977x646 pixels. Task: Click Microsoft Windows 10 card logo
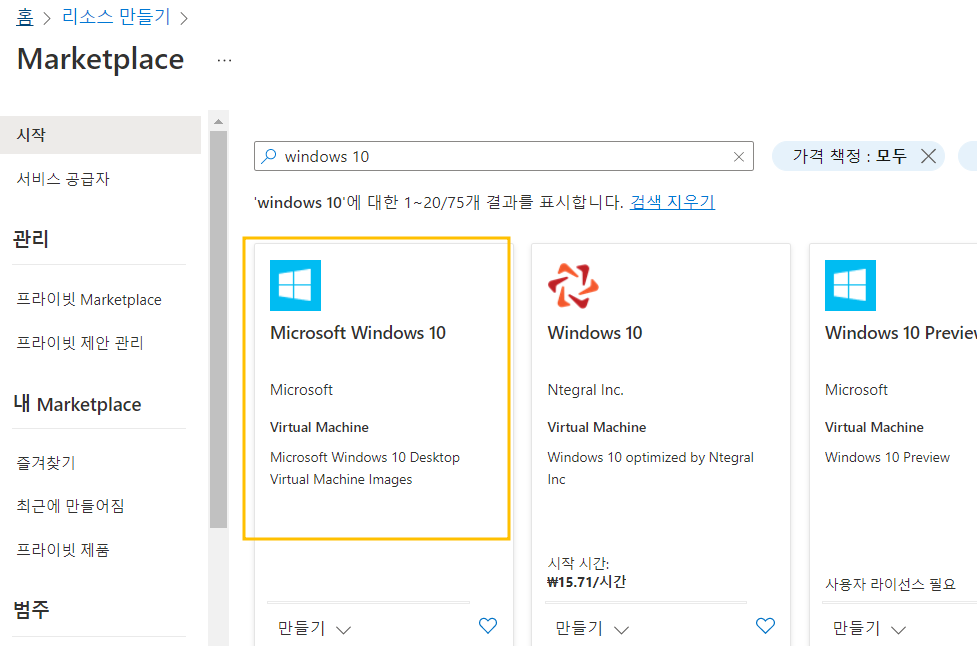(x=295, y=285)
